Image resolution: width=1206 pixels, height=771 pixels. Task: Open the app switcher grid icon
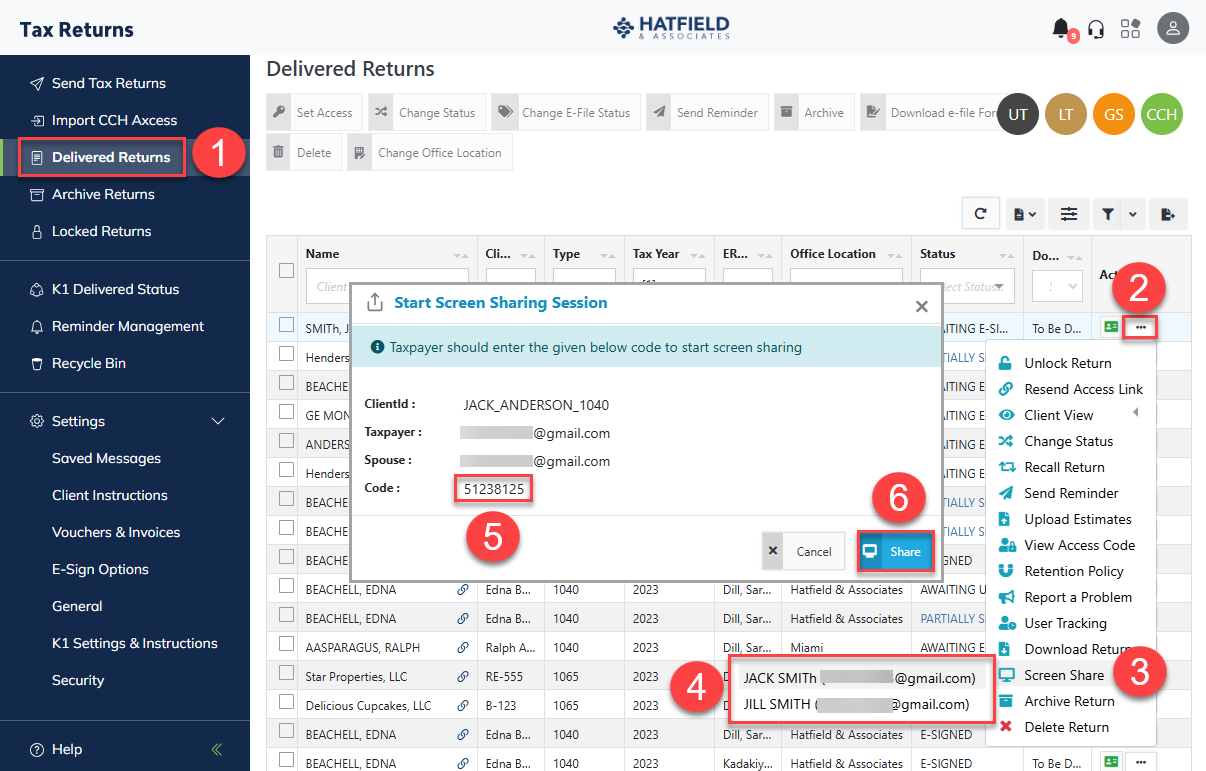(x=1130, y=28)
